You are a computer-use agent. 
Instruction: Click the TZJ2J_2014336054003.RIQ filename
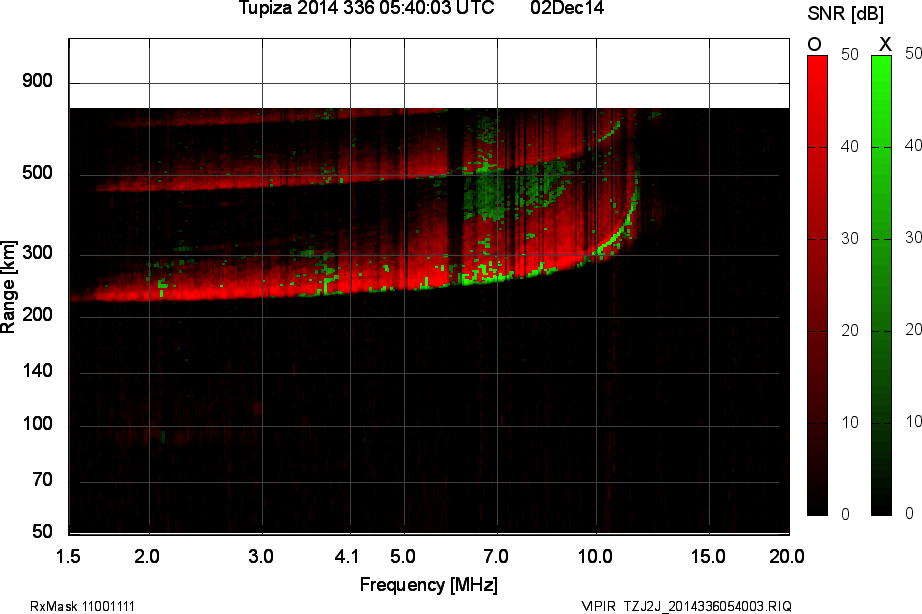(x=707, y=606)
